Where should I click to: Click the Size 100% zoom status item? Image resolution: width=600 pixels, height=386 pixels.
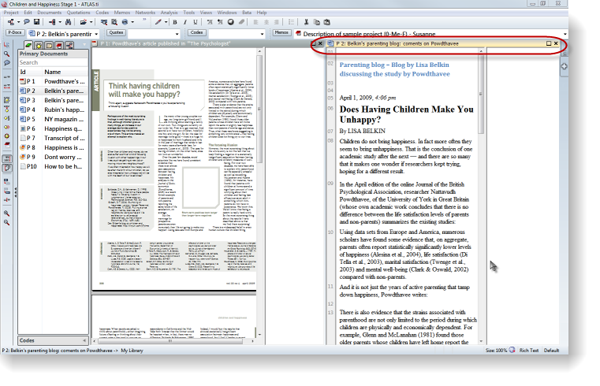[x=500, y=350]
